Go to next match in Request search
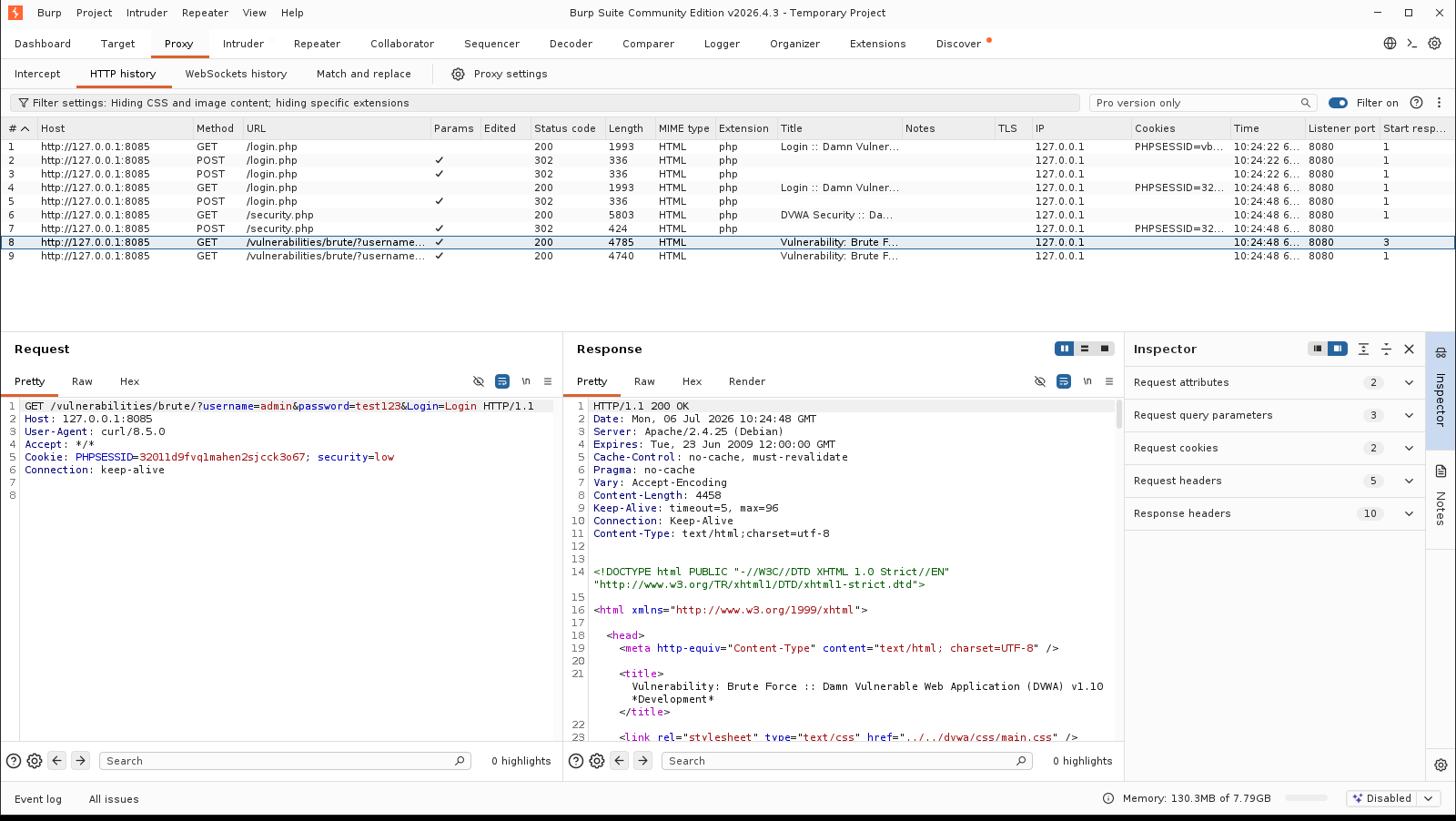Image resolution: width=1456 pixels, height=821 pixels. pos(81,761)
